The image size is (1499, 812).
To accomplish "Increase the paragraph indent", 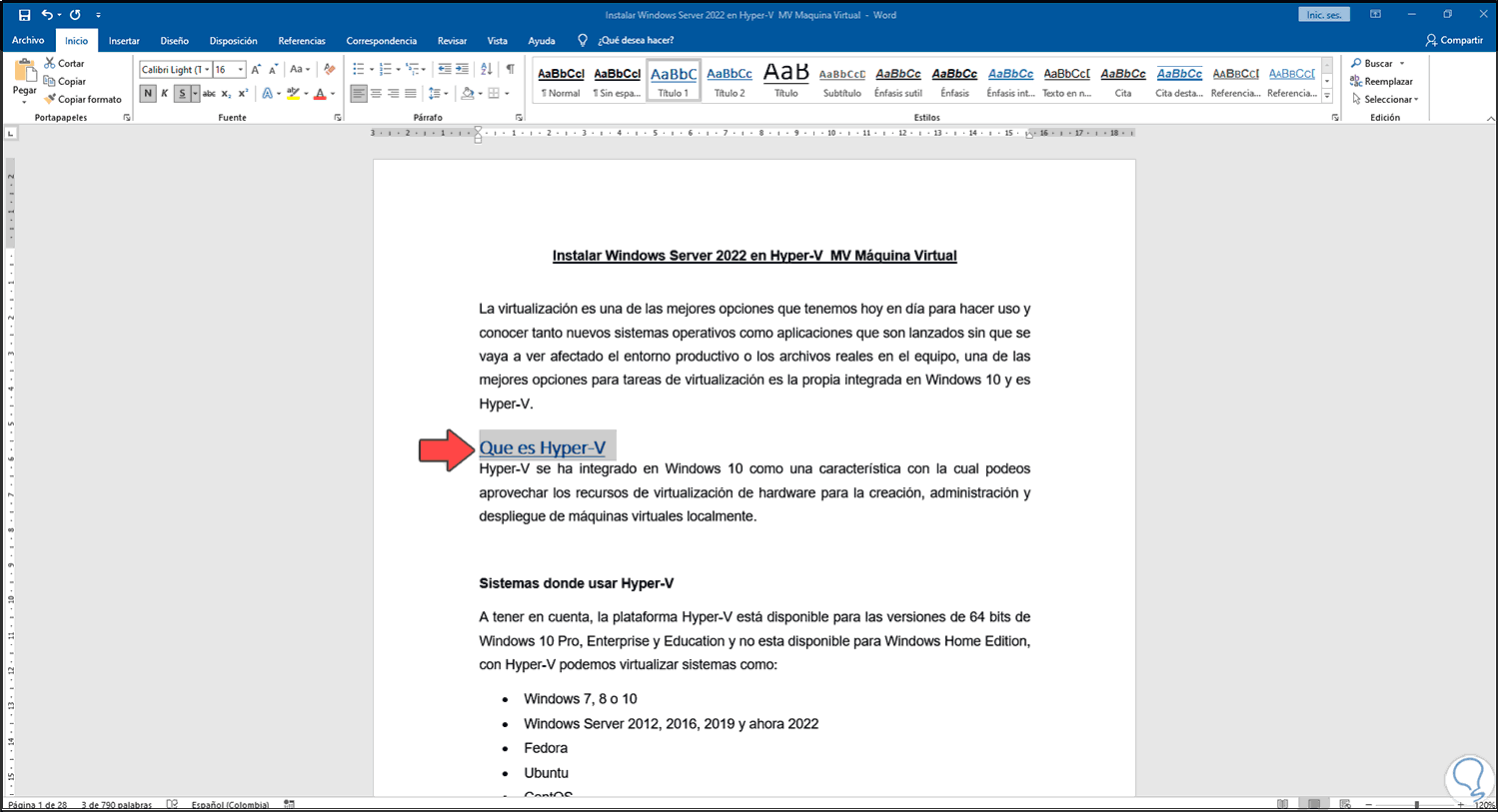I will point(462,69).
